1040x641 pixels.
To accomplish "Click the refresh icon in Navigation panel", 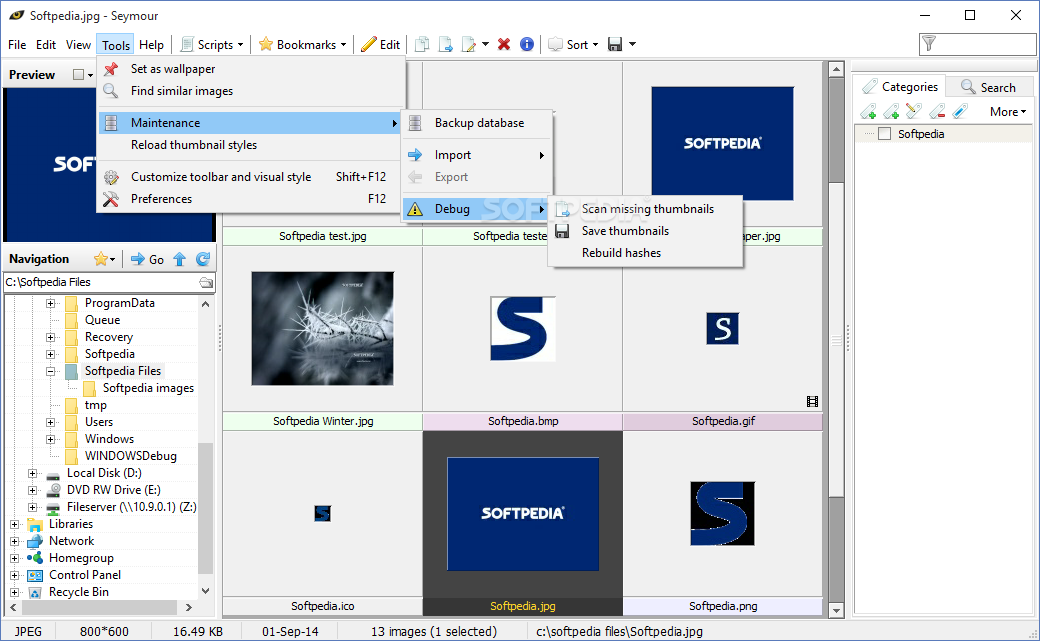I will (x=203, y=259).
